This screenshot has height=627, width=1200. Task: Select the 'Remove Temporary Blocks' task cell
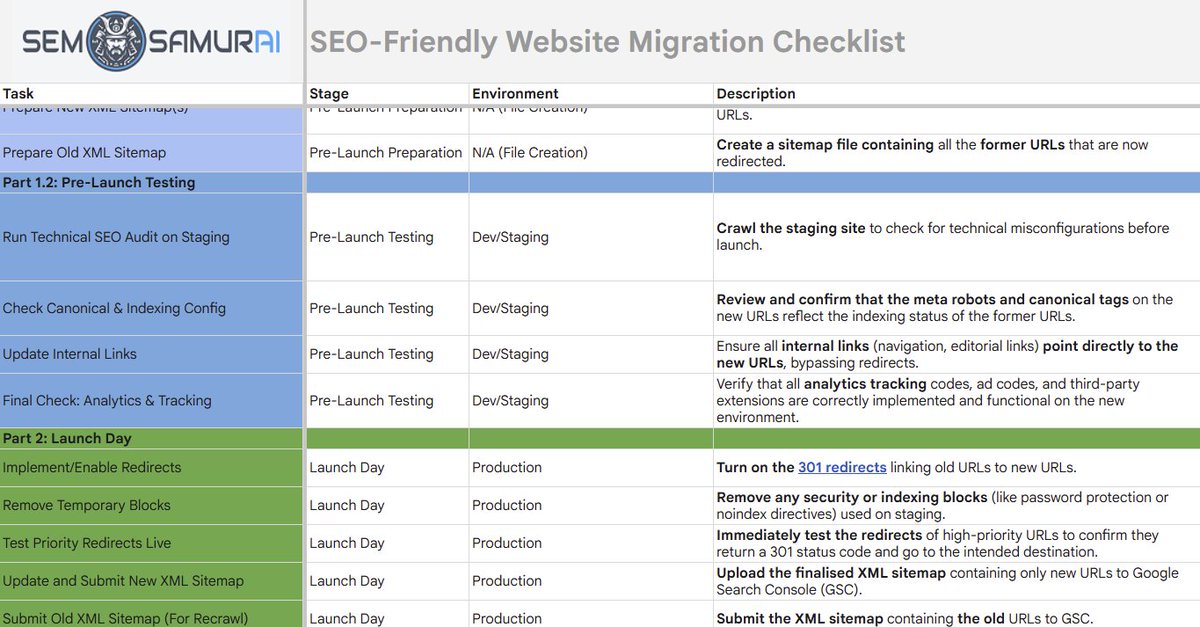pyautogui.click(x=152, y=506)
